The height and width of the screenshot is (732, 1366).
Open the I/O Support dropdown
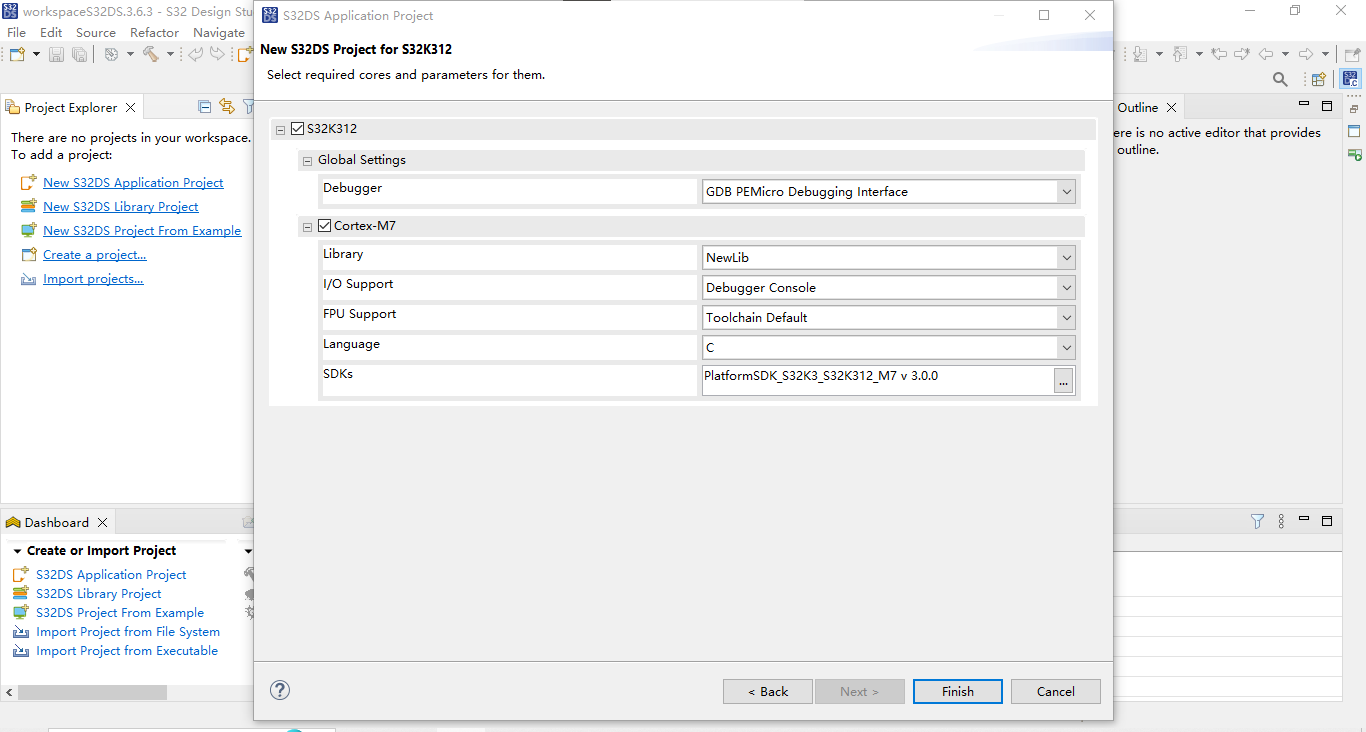pyautogui.click(x=1067, y=288)
